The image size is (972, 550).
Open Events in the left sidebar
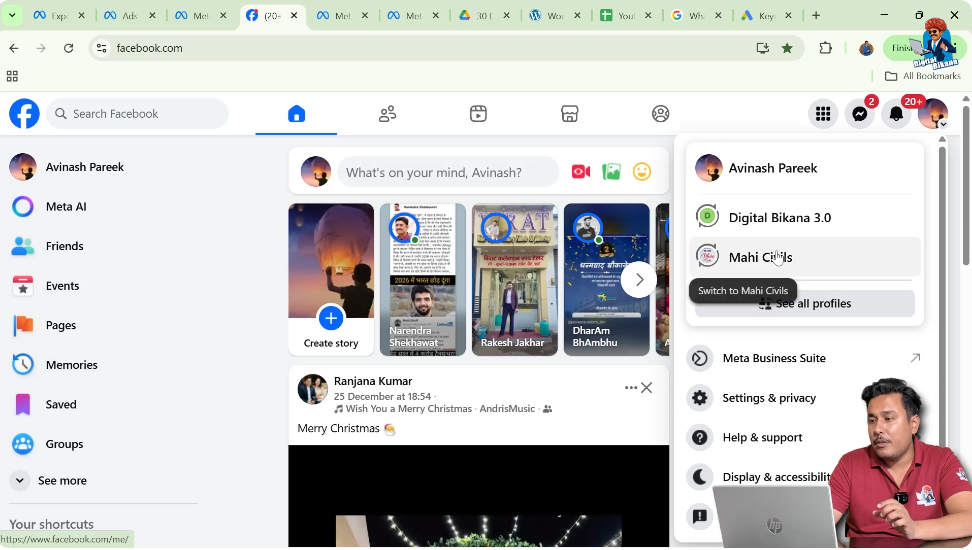click(x=63, y=286)
